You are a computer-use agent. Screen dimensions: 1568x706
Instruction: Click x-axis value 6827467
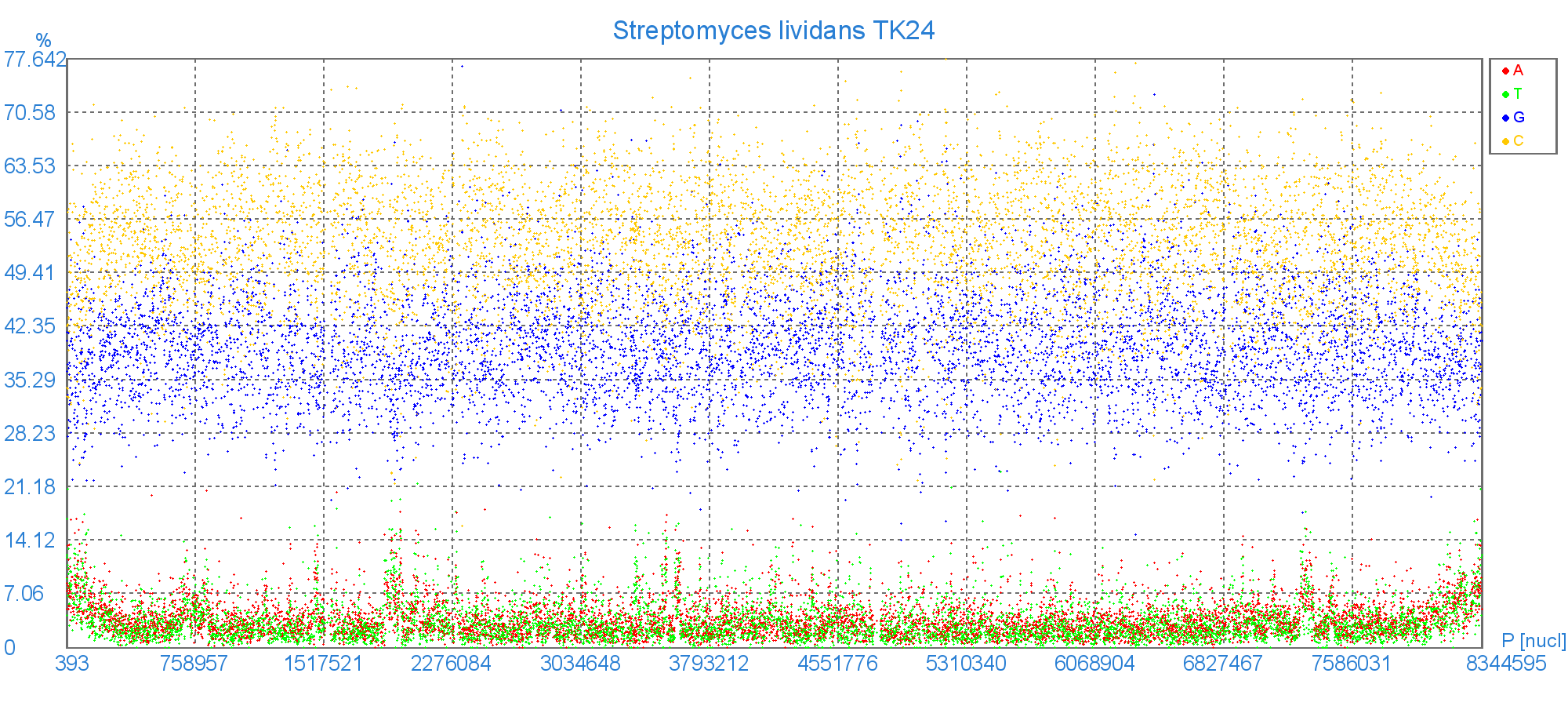tap(1223, 664)
